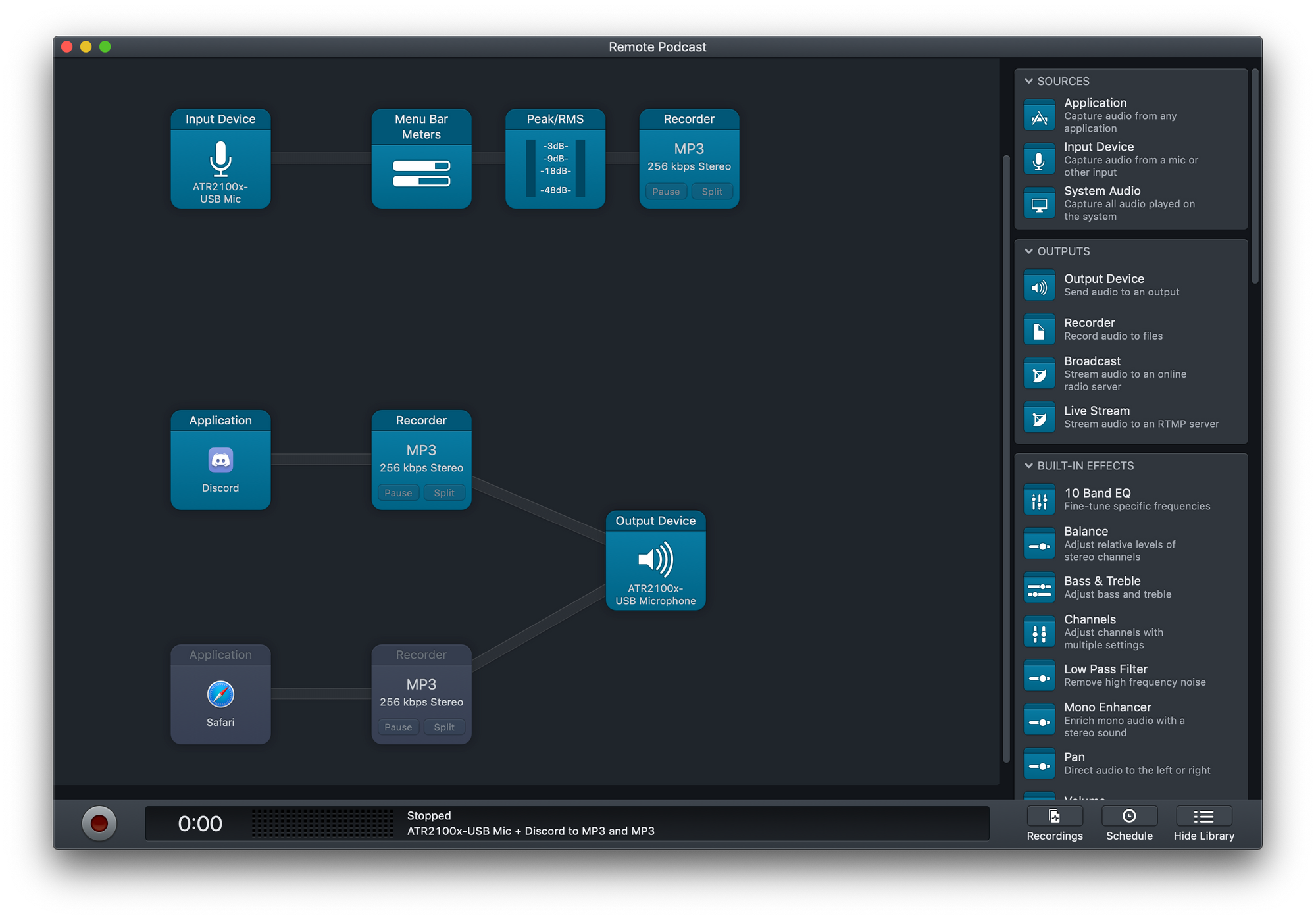The width and height of the screenshot is (1316, 920).
Task: Click Split on the Safari recorder
Action: tap(444, 727)
